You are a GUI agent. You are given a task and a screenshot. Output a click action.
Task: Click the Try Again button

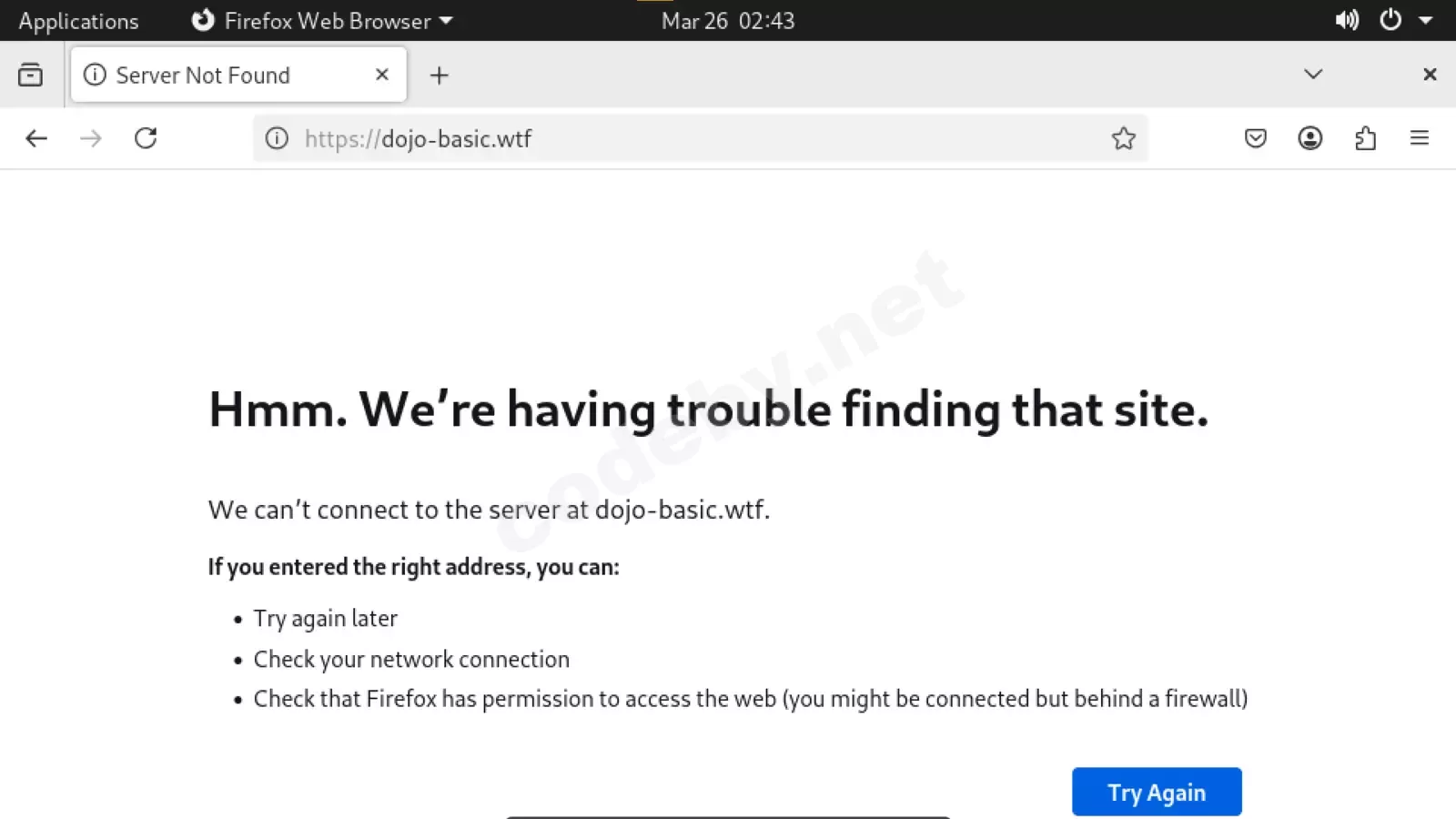[1157, 792]
